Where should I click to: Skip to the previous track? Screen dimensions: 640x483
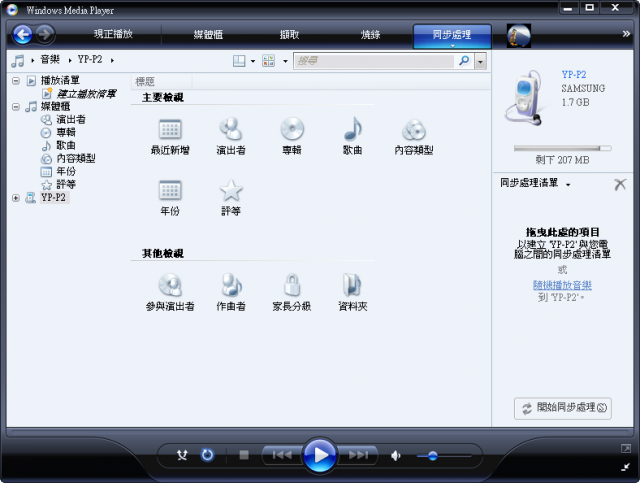pos(282,455)
